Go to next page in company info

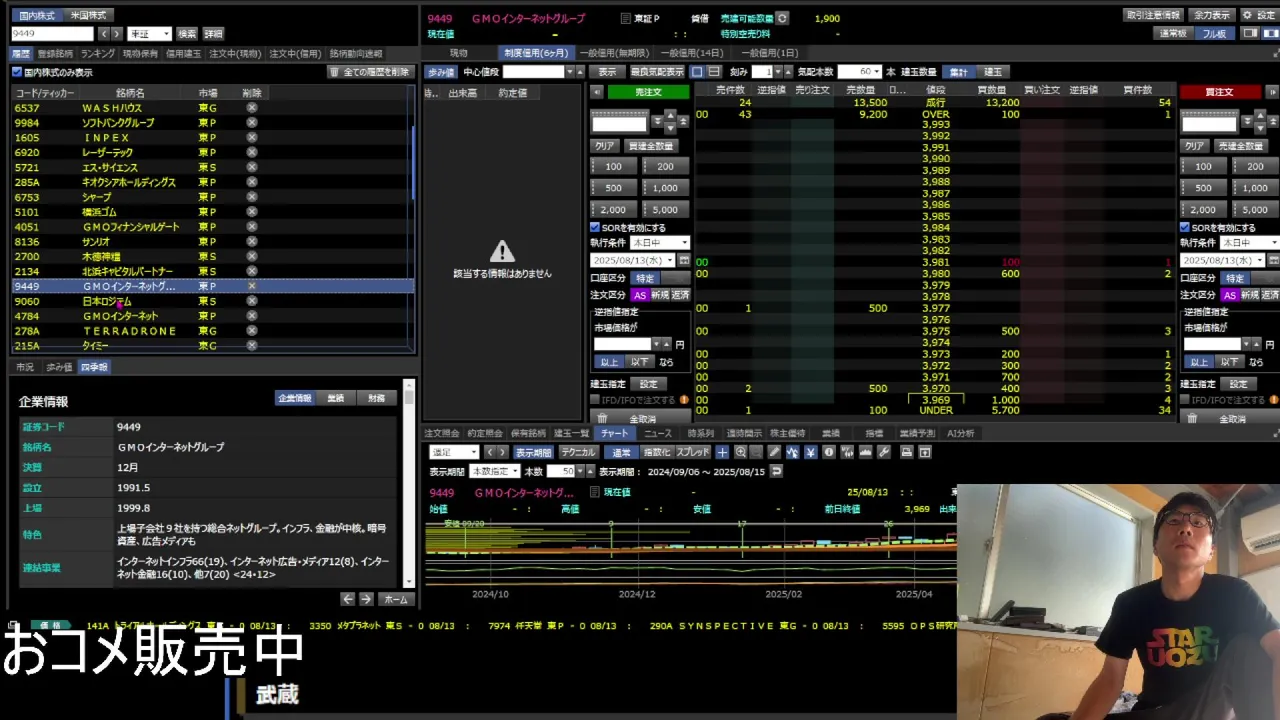tap(366, 599)
